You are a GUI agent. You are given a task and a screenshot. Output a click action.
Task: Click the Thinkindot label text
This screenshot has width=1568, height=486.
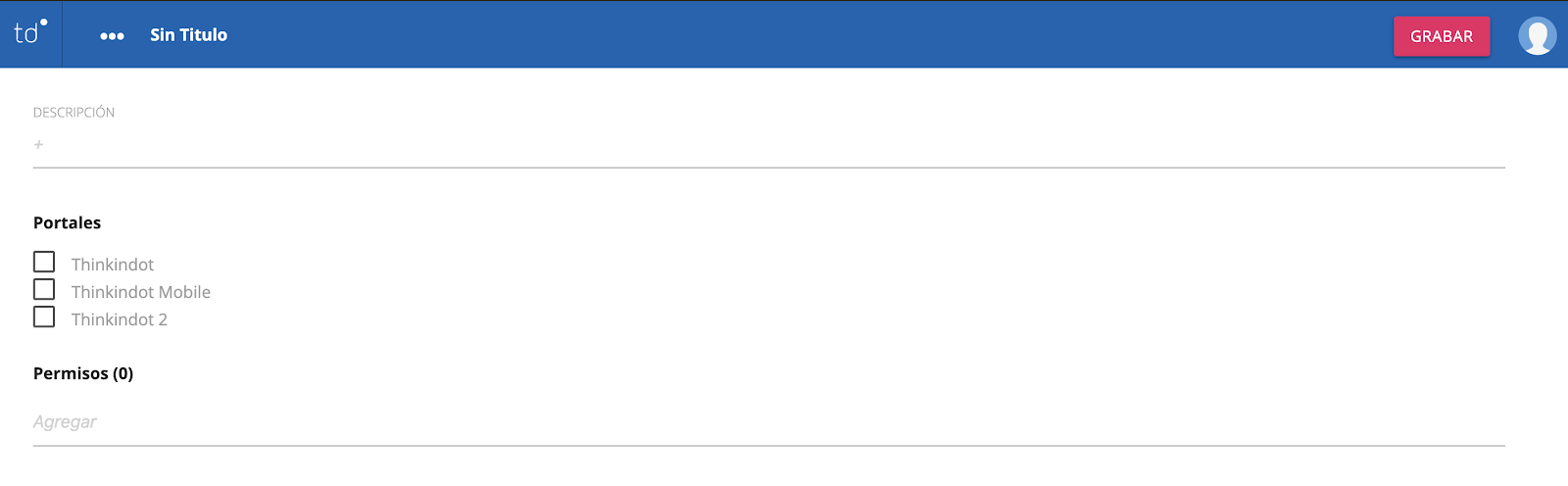(x=113, y=265)
